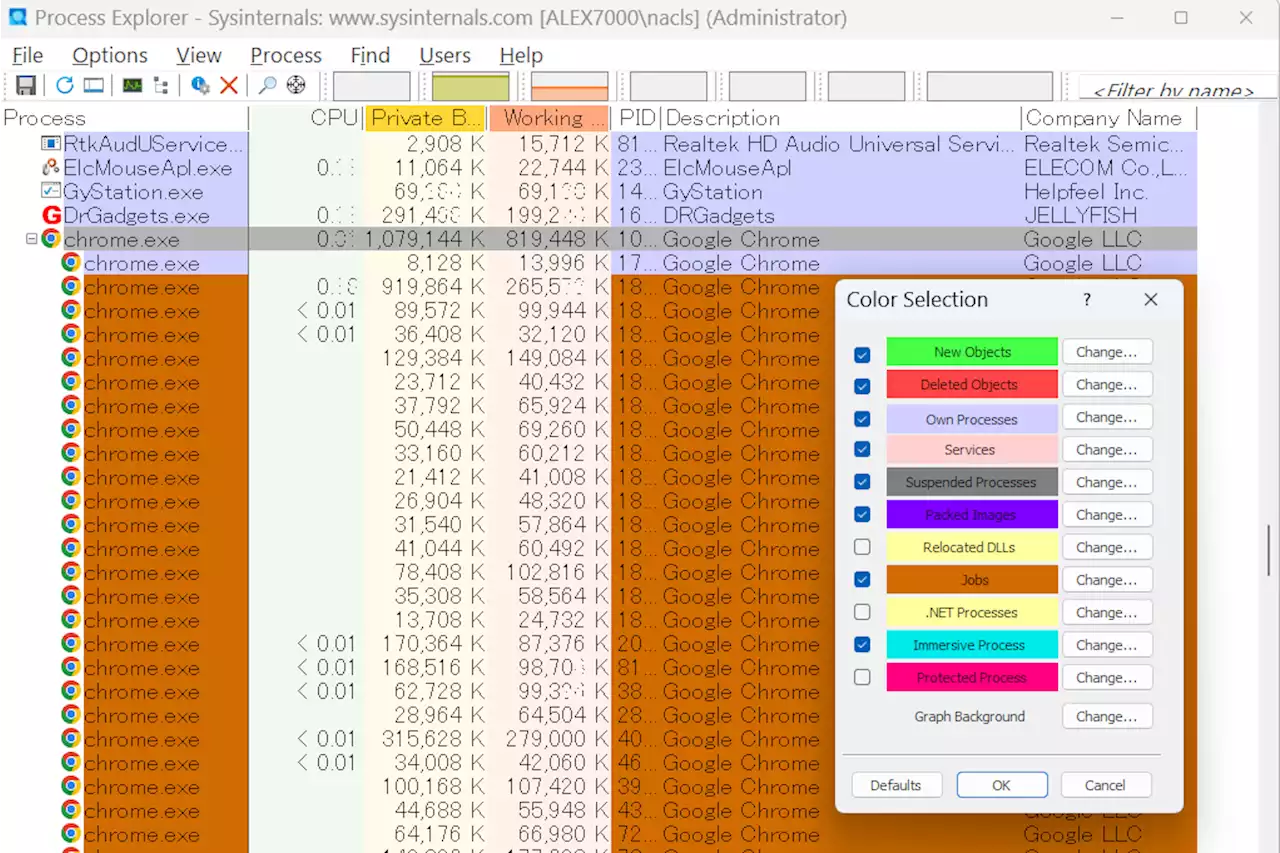Collapse the chrome.exe process tree
1280x853 pixels.
(x=32, y=239)
